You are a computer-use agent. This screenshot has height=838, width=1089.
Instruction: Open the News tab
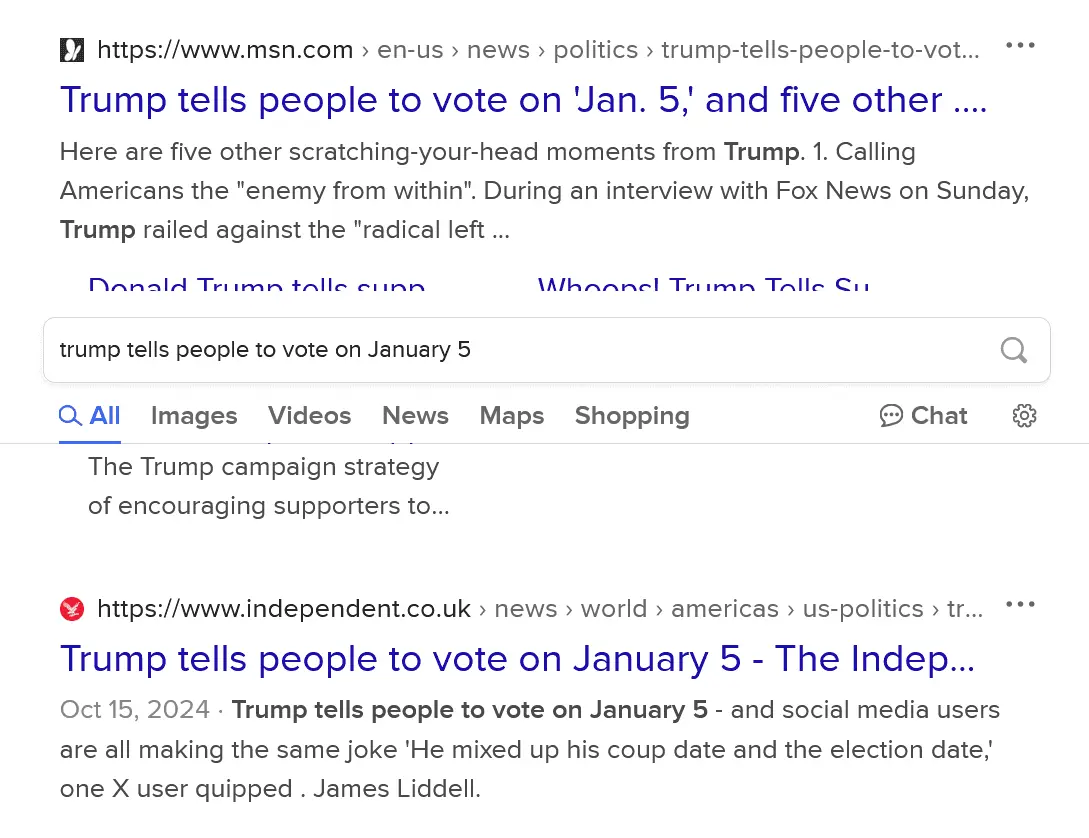point(415,416)
